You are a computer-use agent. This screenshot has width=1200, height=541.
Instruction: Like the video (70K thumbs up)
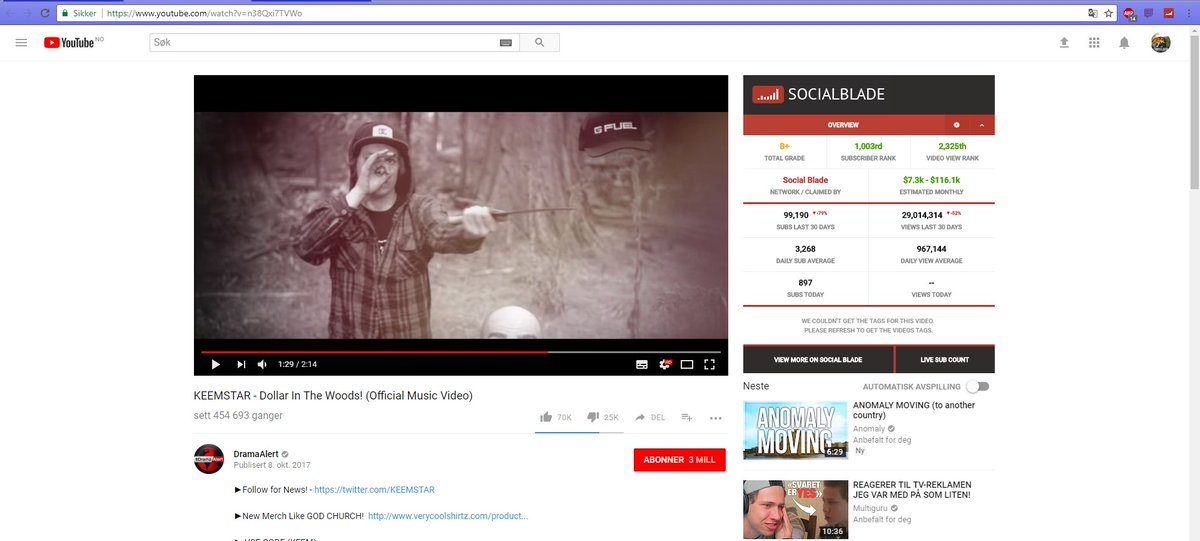(555, 417)
